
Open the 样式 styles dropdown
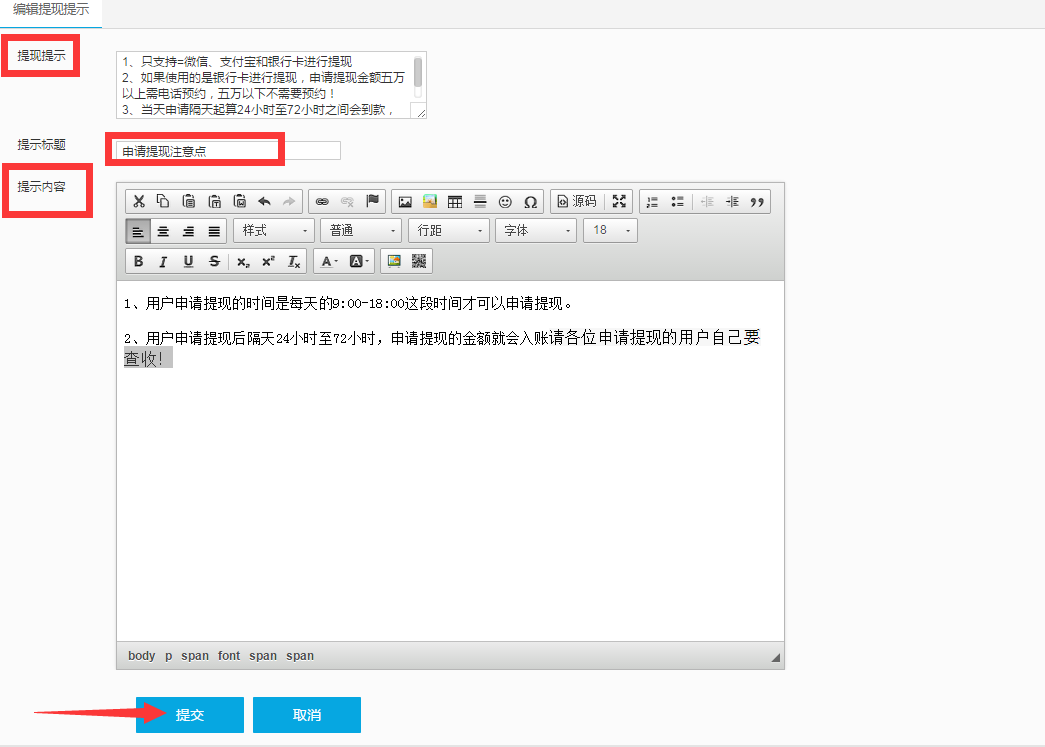(274, 231)
